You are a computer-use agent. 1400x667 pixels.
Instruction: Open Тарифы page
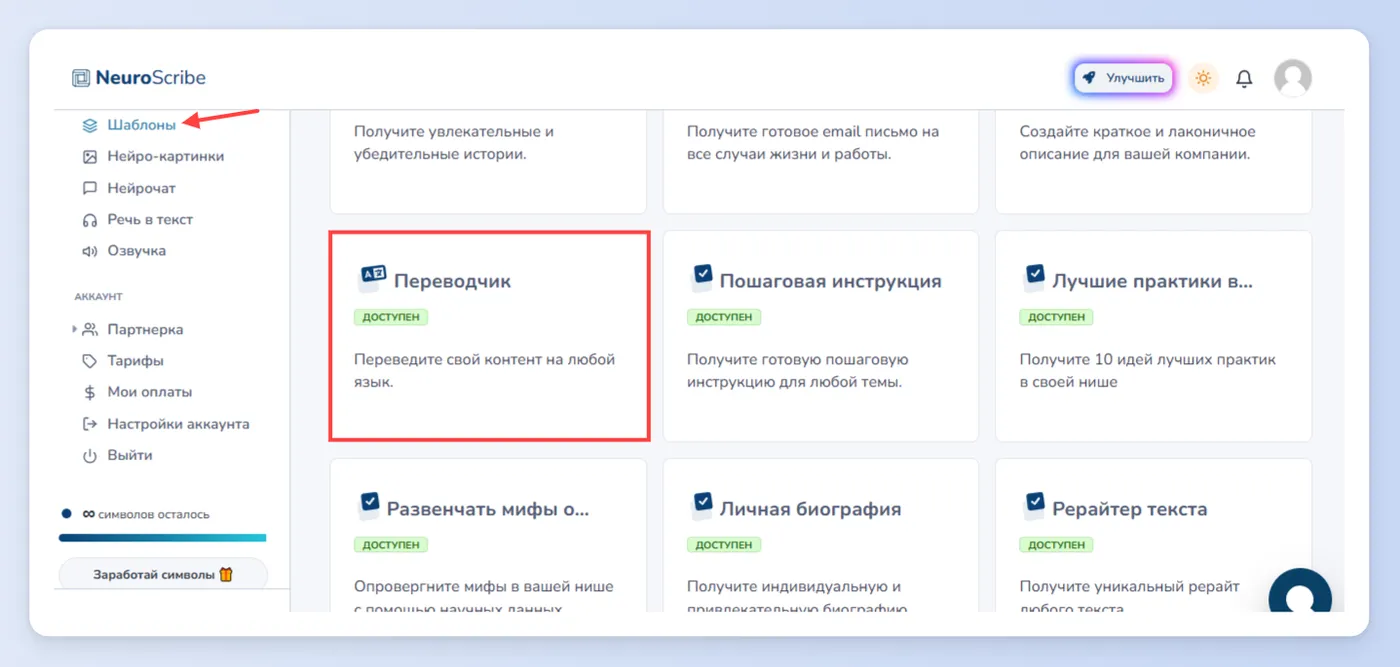click(135, 361)
